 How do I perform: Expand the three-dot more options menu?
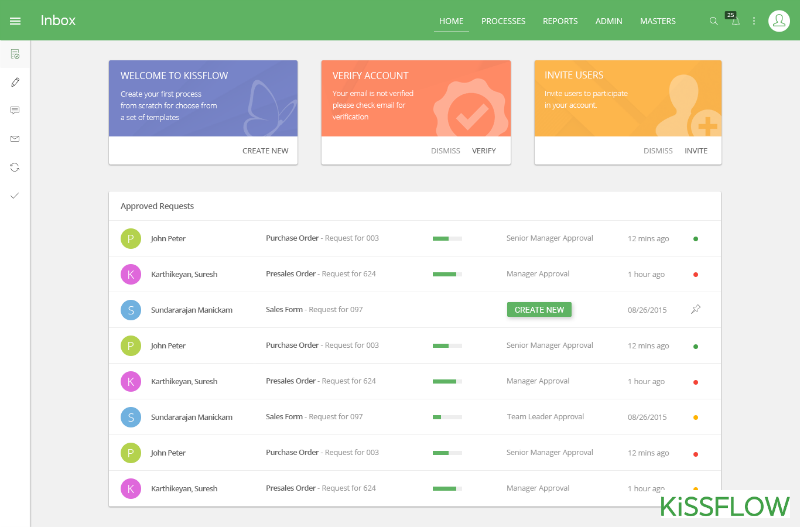(x=754, y=21)
